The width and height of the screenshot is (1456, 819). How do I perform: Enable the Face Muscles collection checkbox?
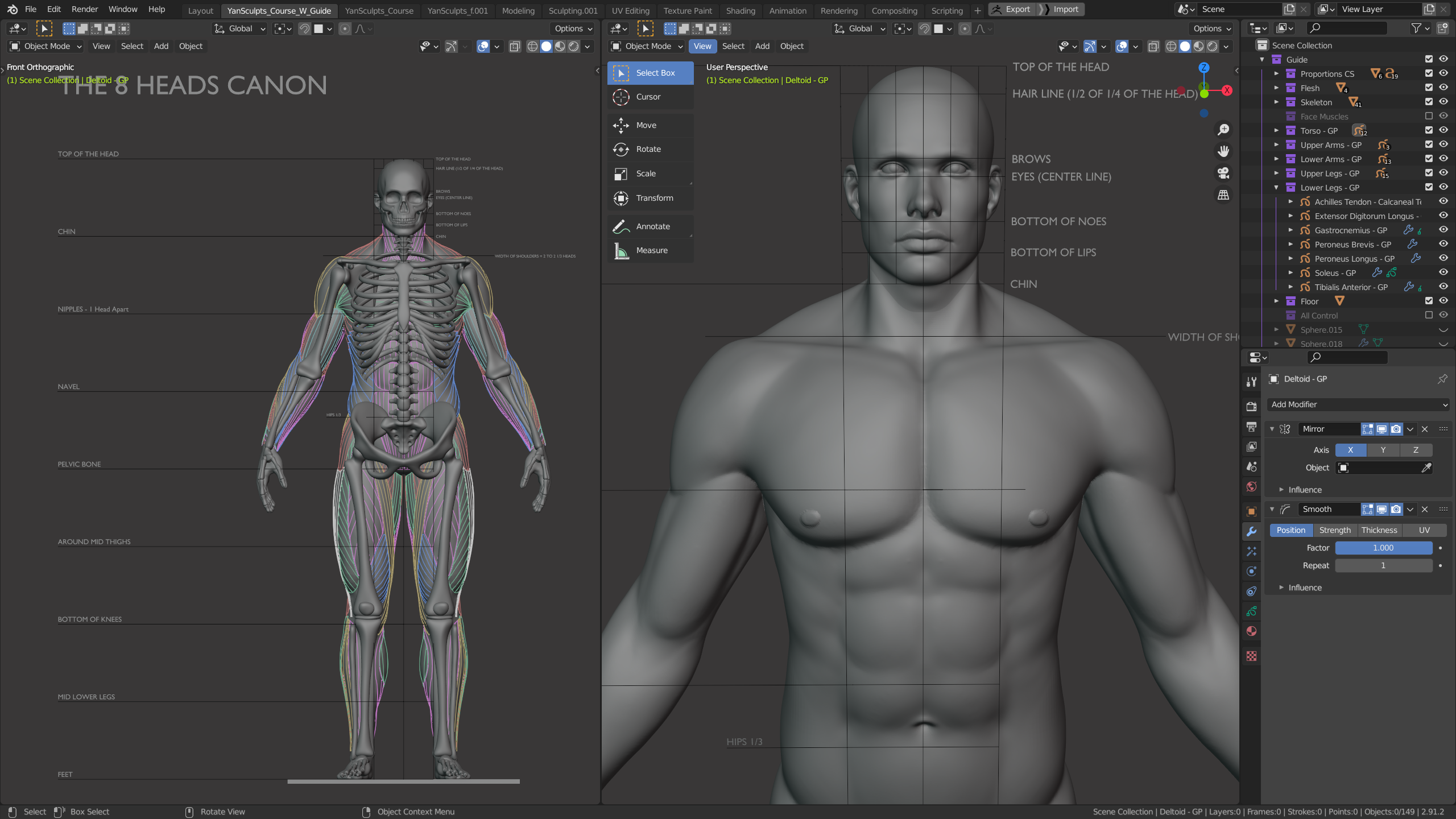pos(1429,116)
